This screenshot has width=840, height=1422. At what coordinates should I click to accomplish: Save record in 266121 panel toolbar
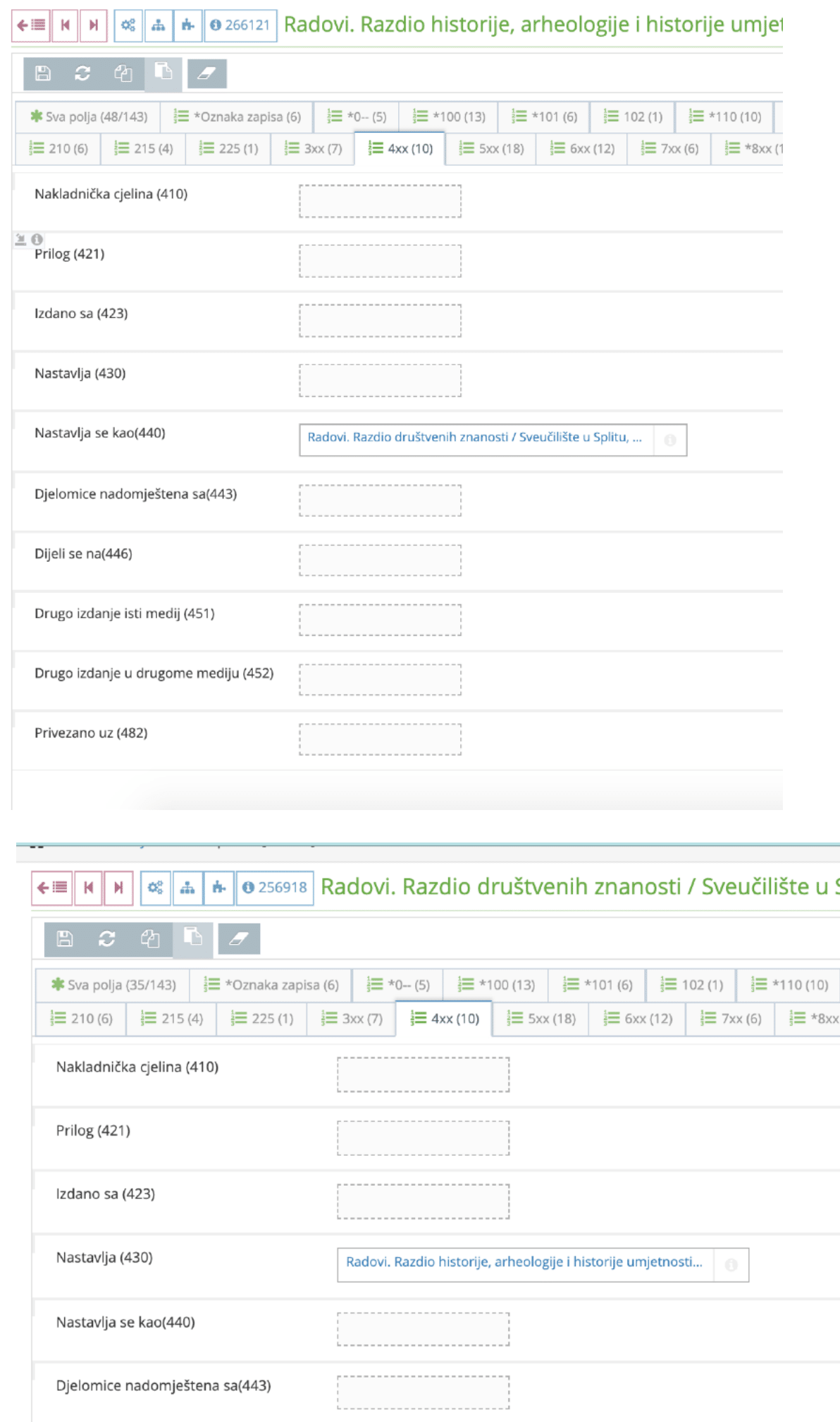[43, 73]
